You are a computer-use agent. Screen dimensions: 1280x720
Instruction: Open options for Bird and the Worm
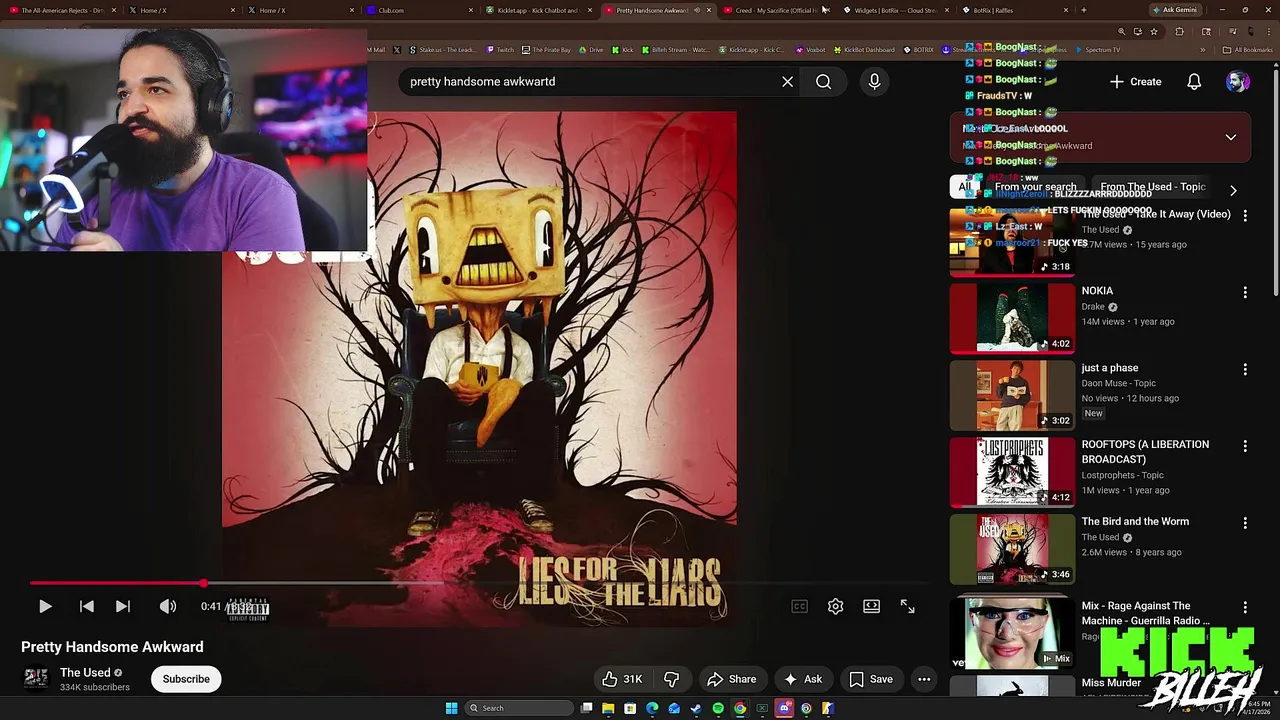click(x=1245, y=523)
